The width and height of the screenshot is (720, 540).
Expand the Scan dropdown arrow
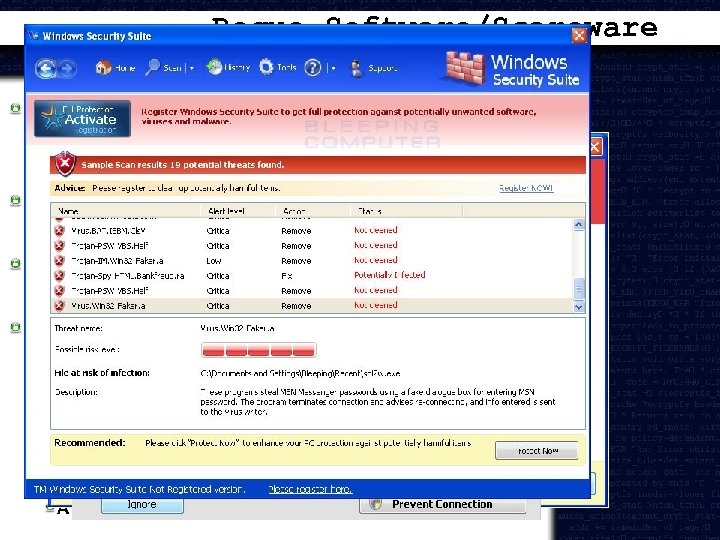pos(191,68)
